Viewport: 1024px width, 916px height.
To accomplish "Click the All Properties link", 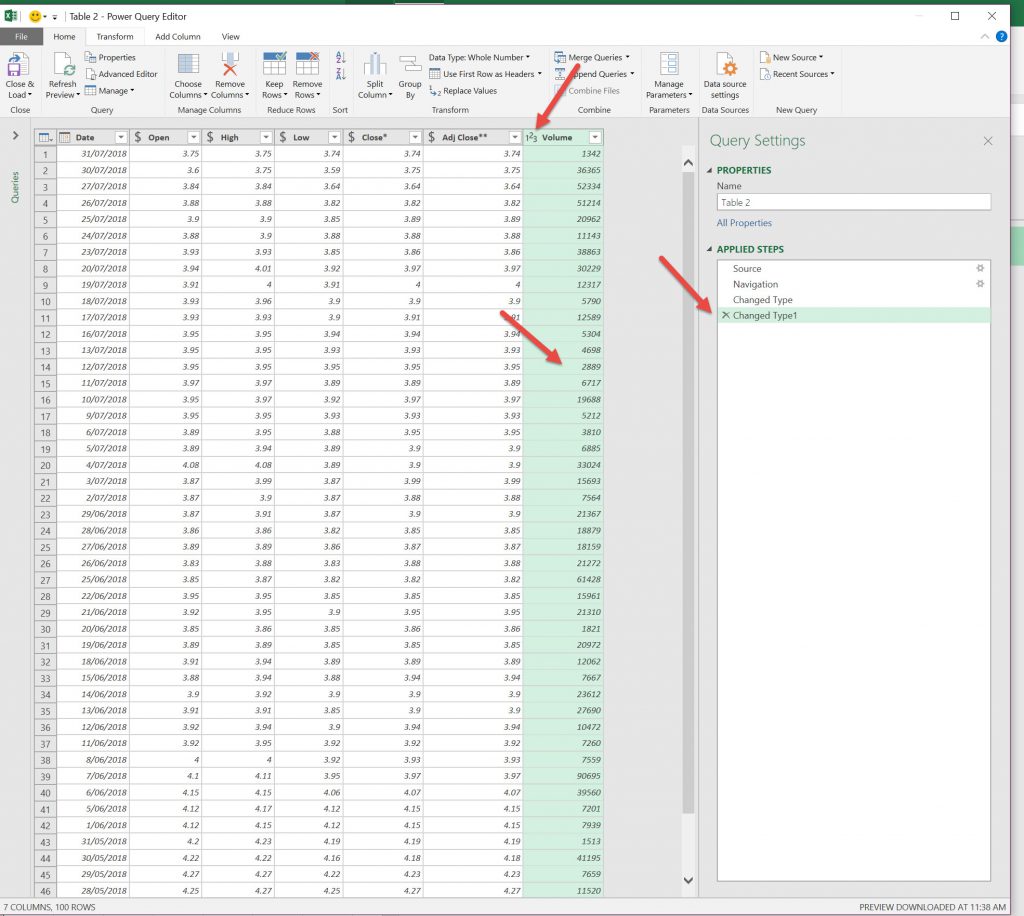I will point(744,223).
